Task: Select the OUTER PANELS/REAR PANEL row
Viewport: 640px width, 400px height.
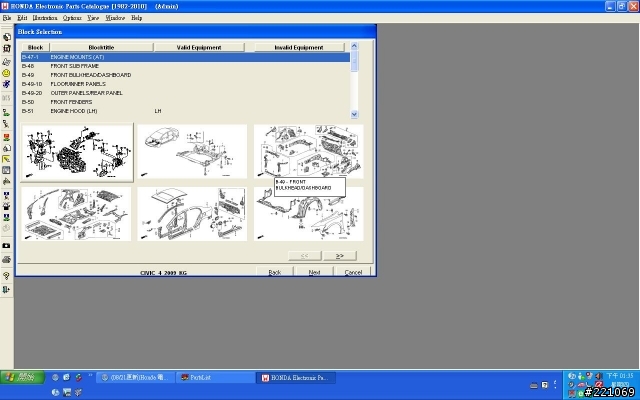Action: [185, 93]
